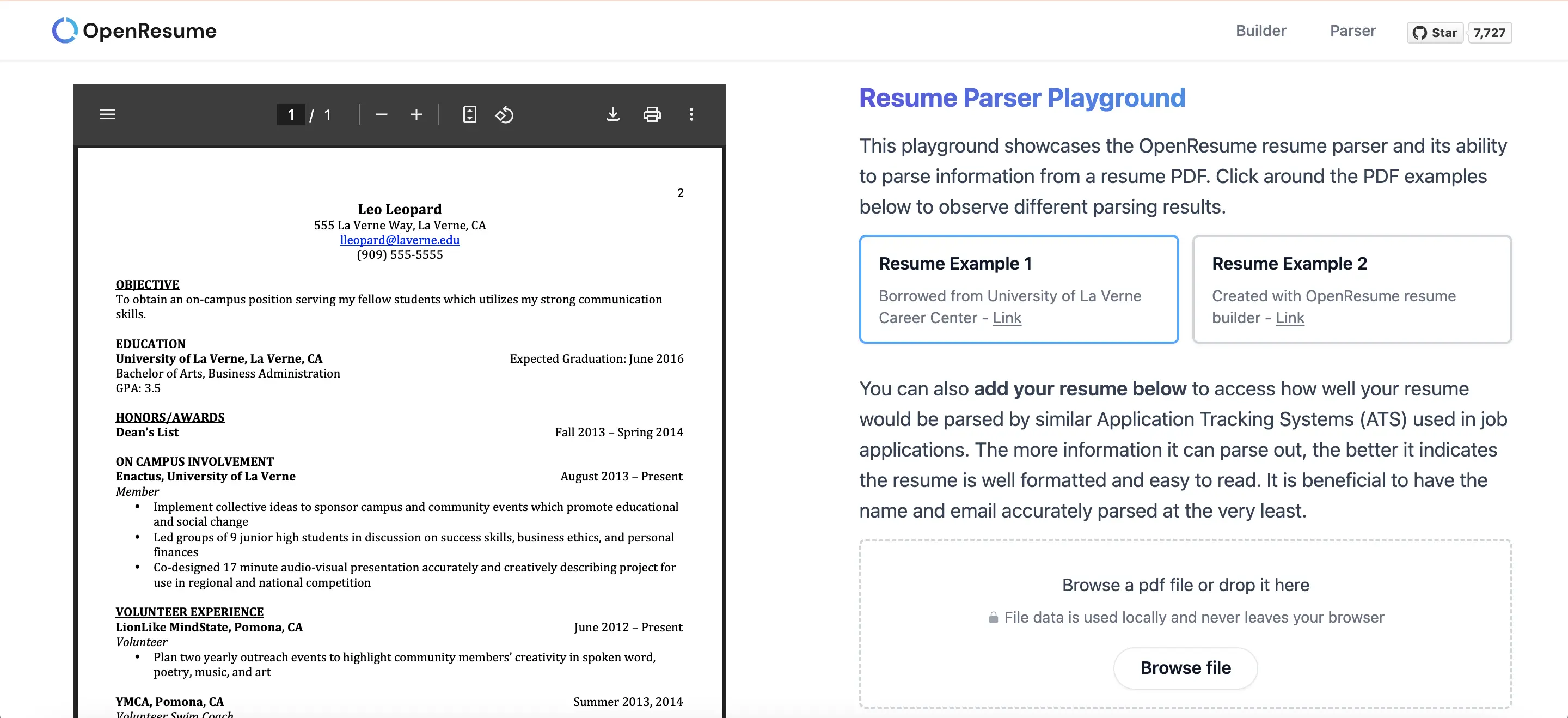Click the Resume Parser Playground heading
This screenshot has width=1568, height=718.
pyautogui.click(x=1022, y=98)
